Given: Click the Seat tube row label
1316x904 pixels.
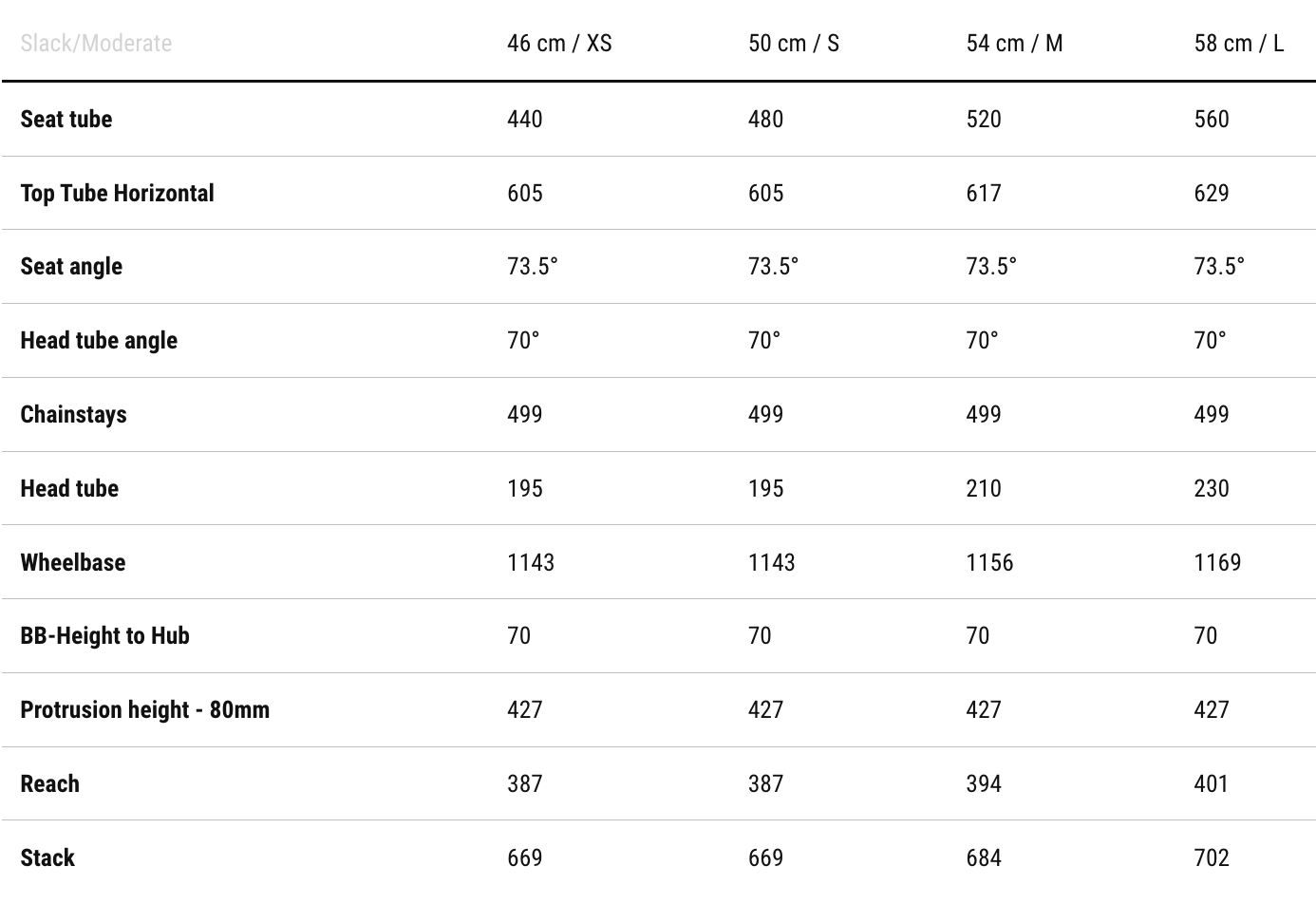Looking at the screenshot, I should pos(66,120).
